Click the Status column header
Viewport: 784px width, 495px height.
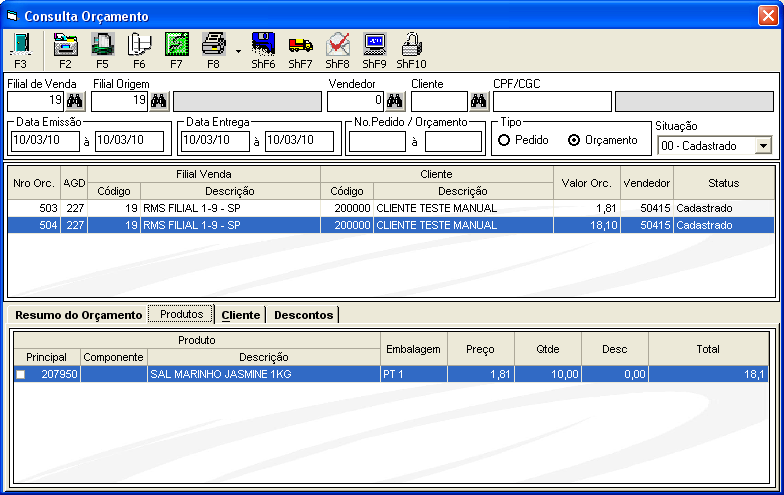(724, 183)
